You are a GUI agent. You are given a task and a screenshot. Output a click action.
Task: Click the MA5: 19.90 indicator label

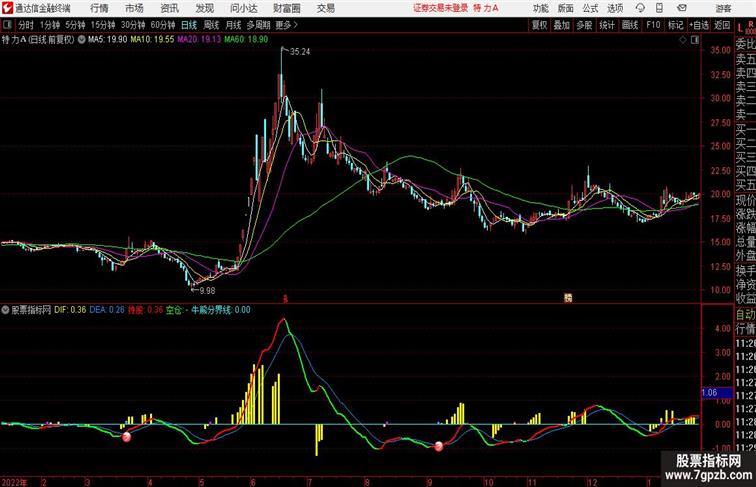[108, 40]
